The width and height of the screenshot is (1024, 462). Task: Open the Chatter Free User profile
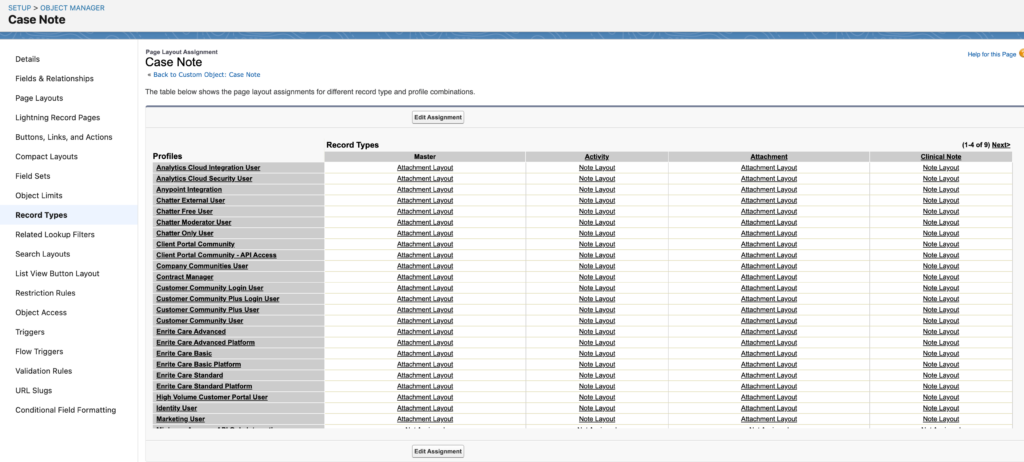click(184, 211)
